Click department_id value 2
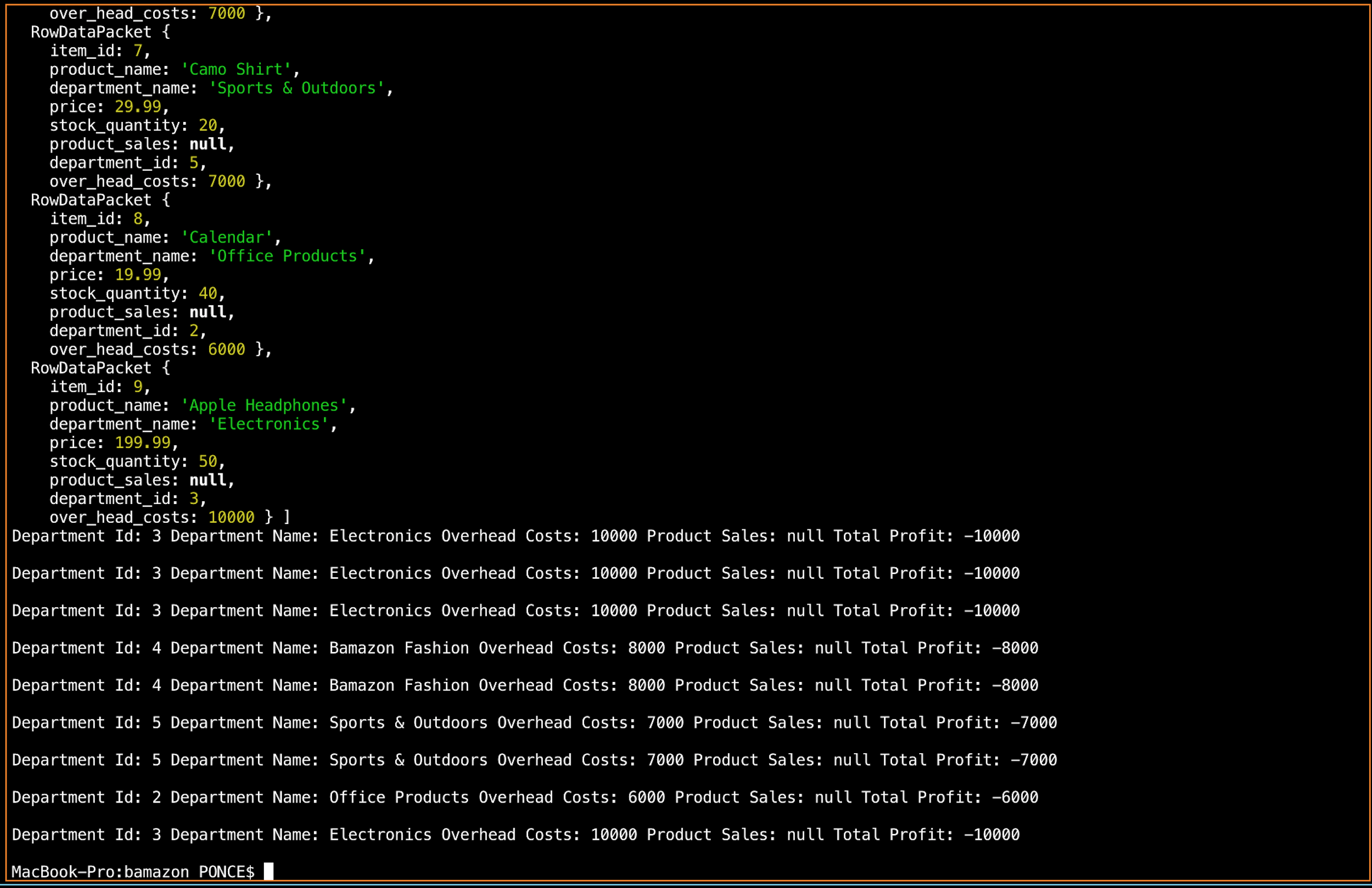Image resolution: width=1372 pixels, height=888 pixels. point(194,331)
